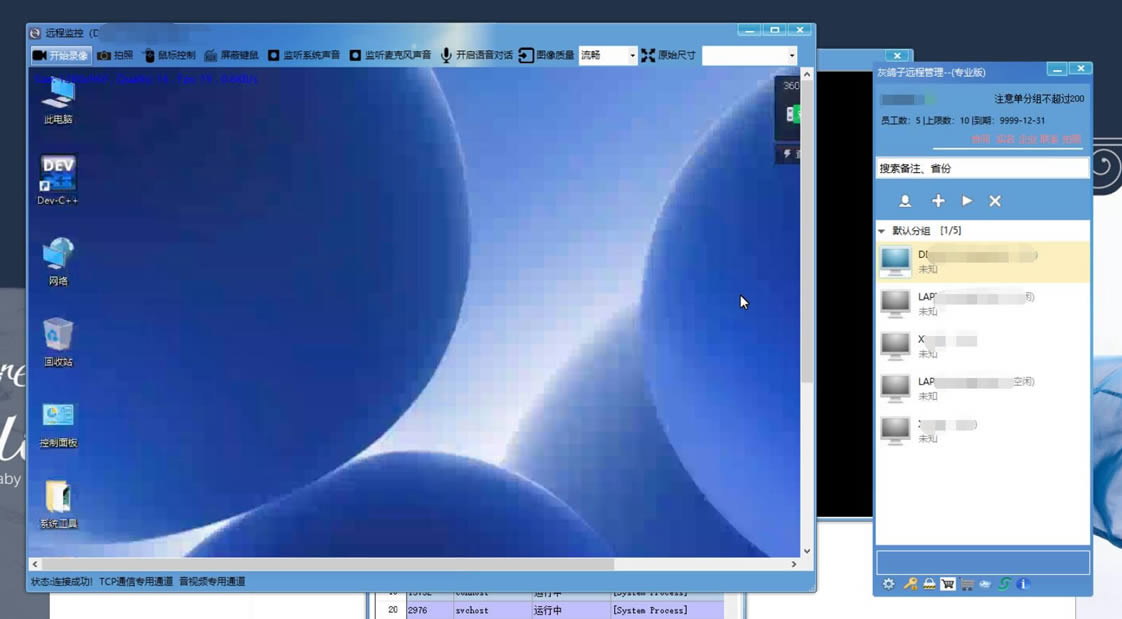Click the golden key icon at panel bottom

click(910, 584)
